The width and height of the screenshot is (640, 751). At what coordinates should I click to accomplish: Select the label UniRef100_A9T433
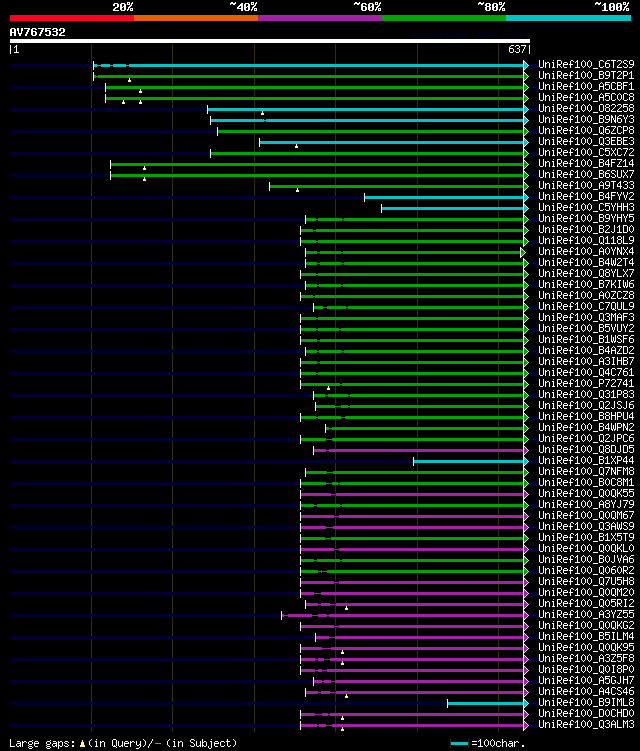[586, 185]
